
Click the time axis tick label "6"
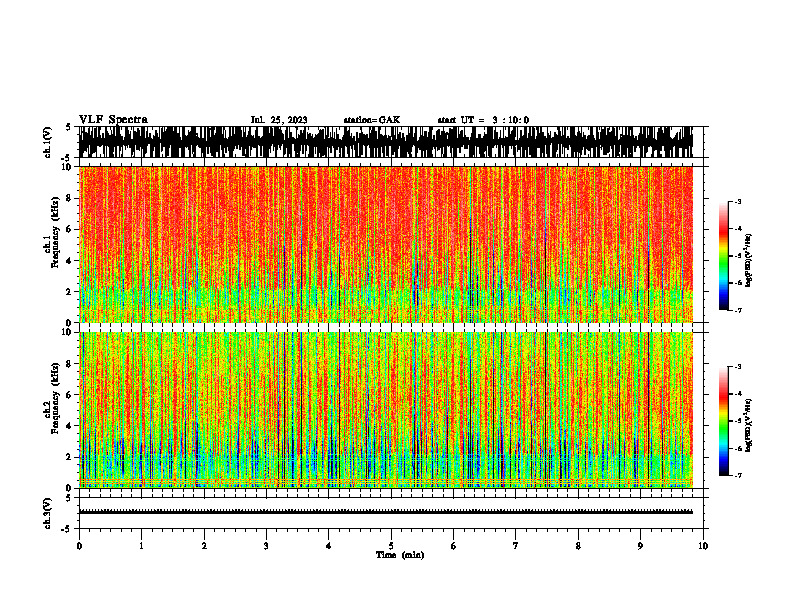[454, 546]
